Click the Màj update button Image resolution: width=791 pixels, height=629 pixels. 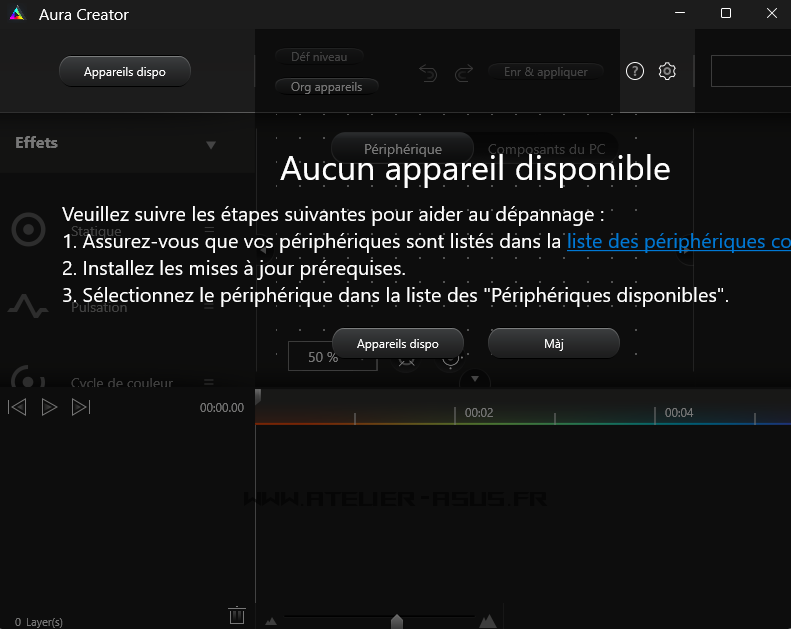point(554,343)
